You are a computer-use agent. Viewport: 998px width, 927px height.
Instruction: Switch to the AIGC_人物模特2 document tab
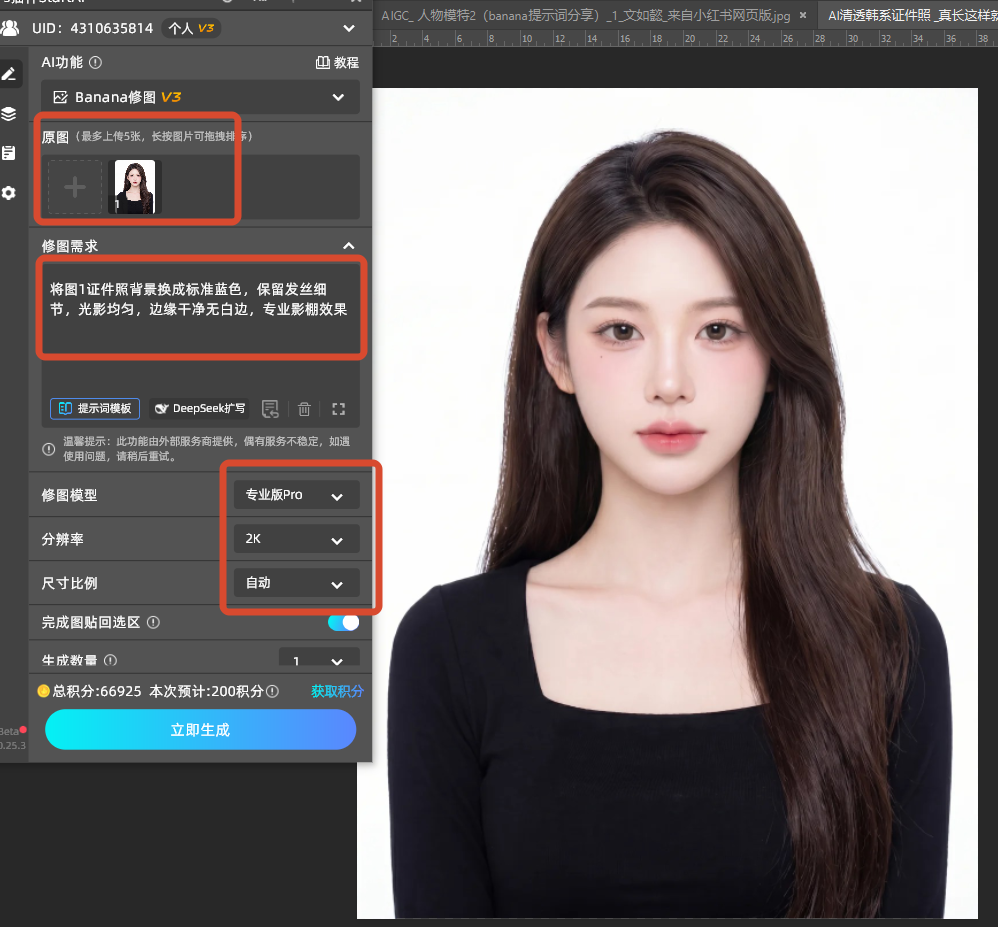(586, 15)
